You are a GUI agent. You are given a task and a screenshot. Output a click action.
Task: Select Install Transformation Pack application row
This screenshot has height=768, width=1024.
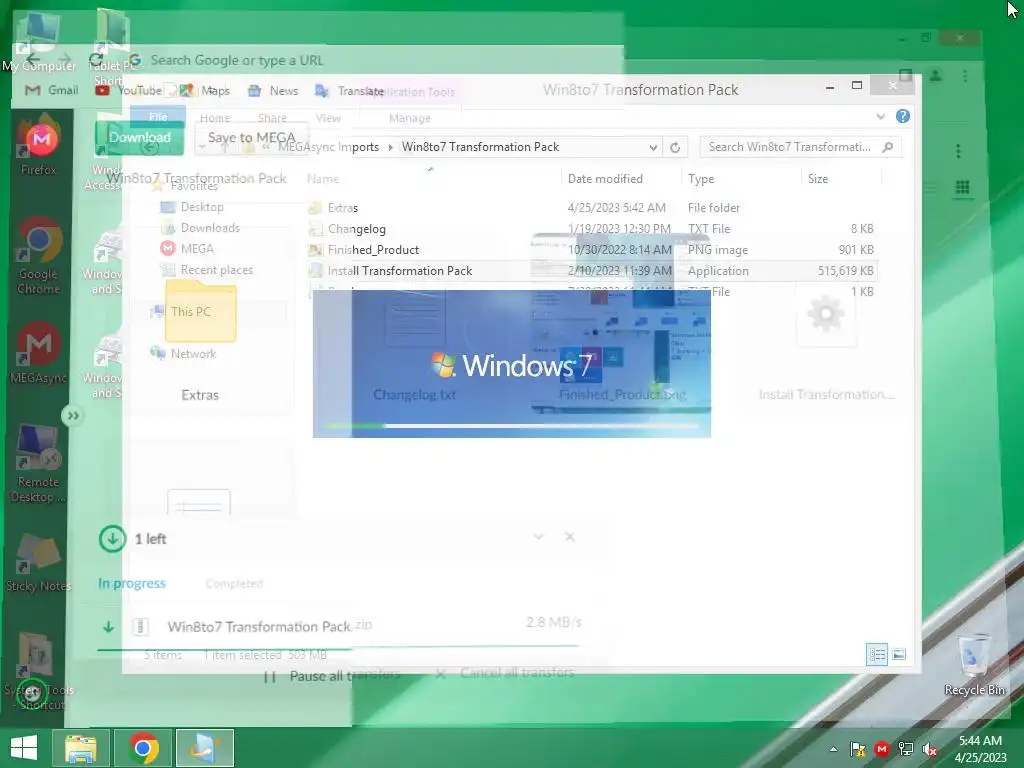[591, 270]
